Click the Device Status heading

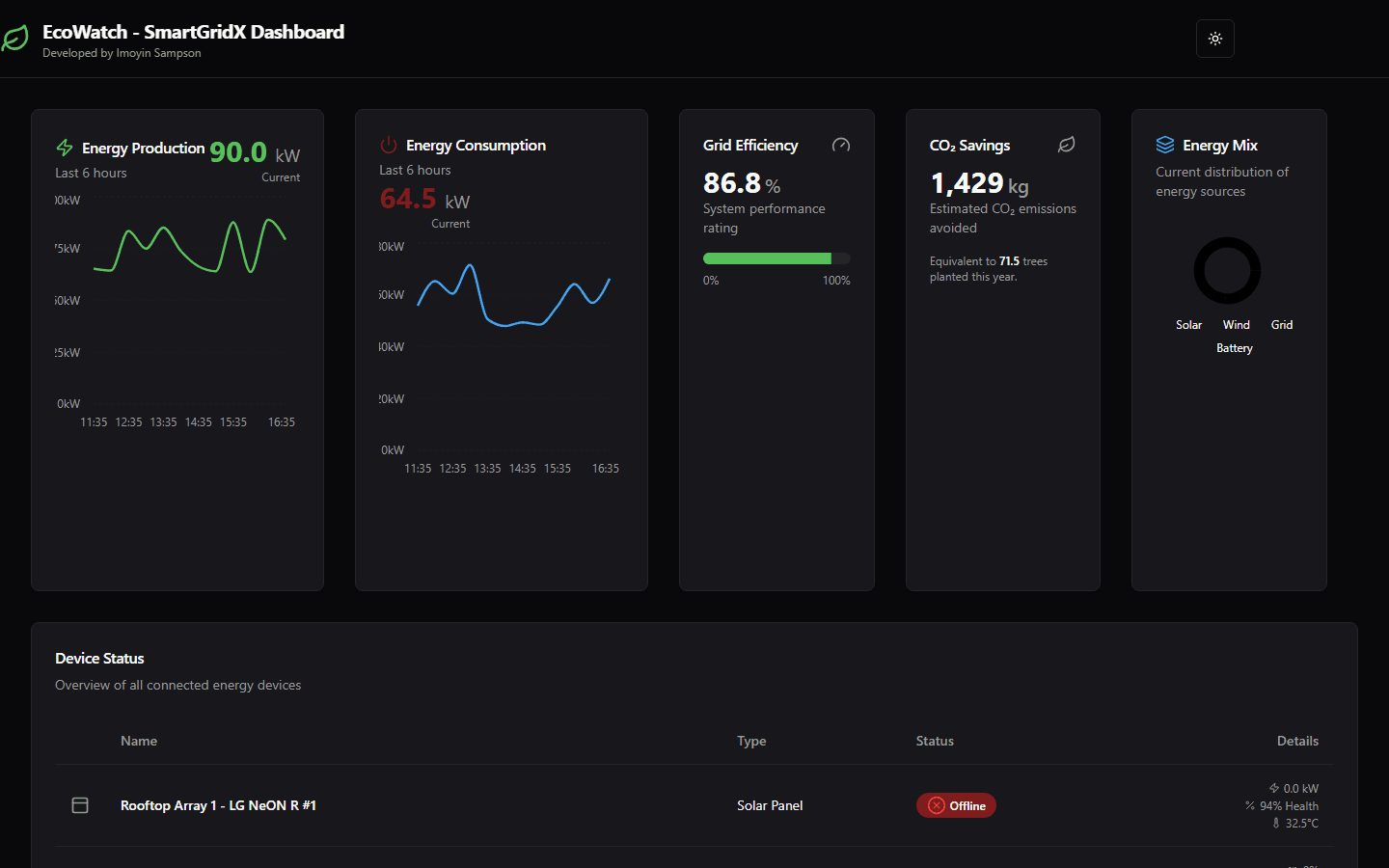(x=99, y=658)
